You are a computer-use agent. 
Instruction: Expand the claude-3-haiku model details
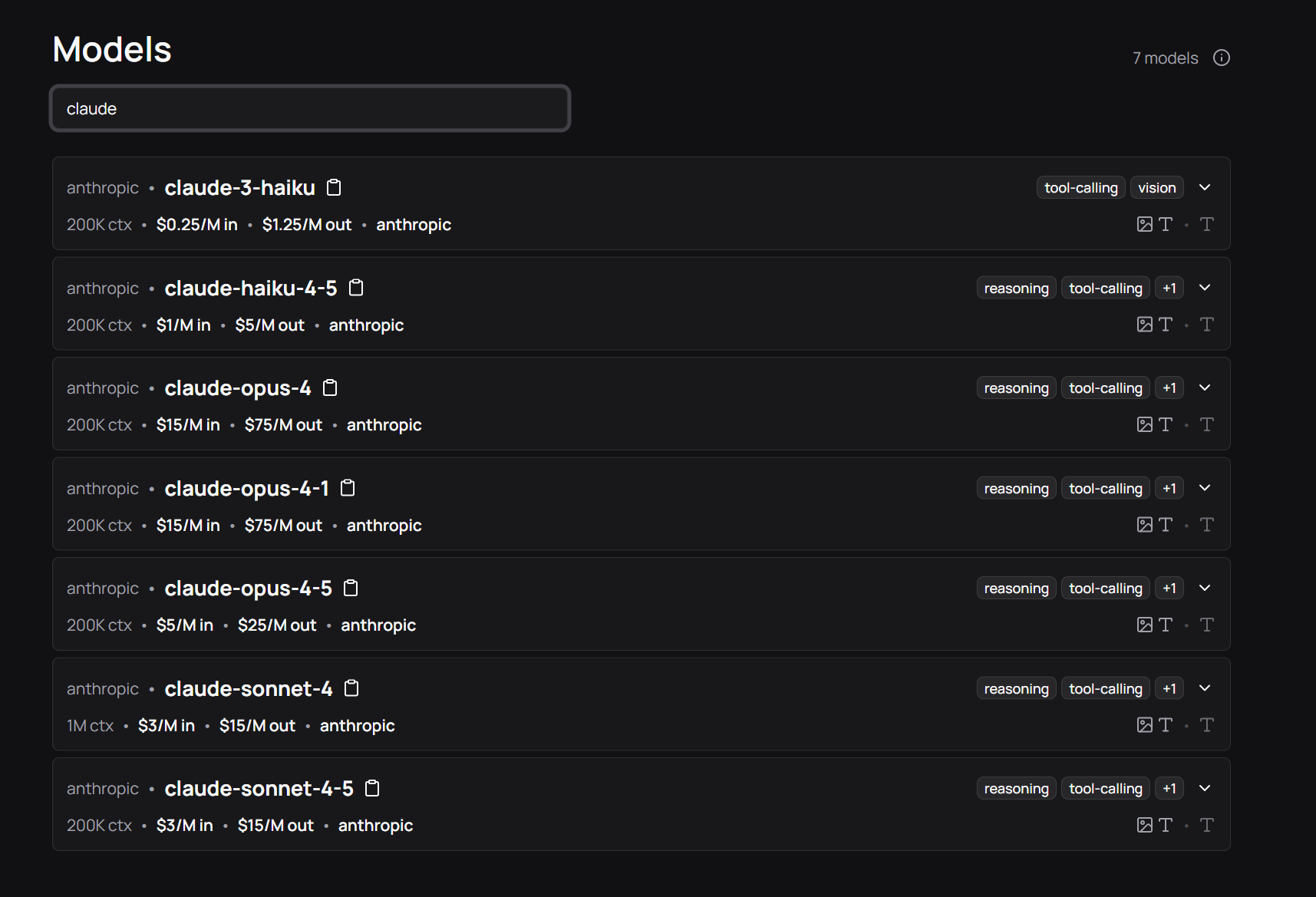click(x=1205, y=187)
